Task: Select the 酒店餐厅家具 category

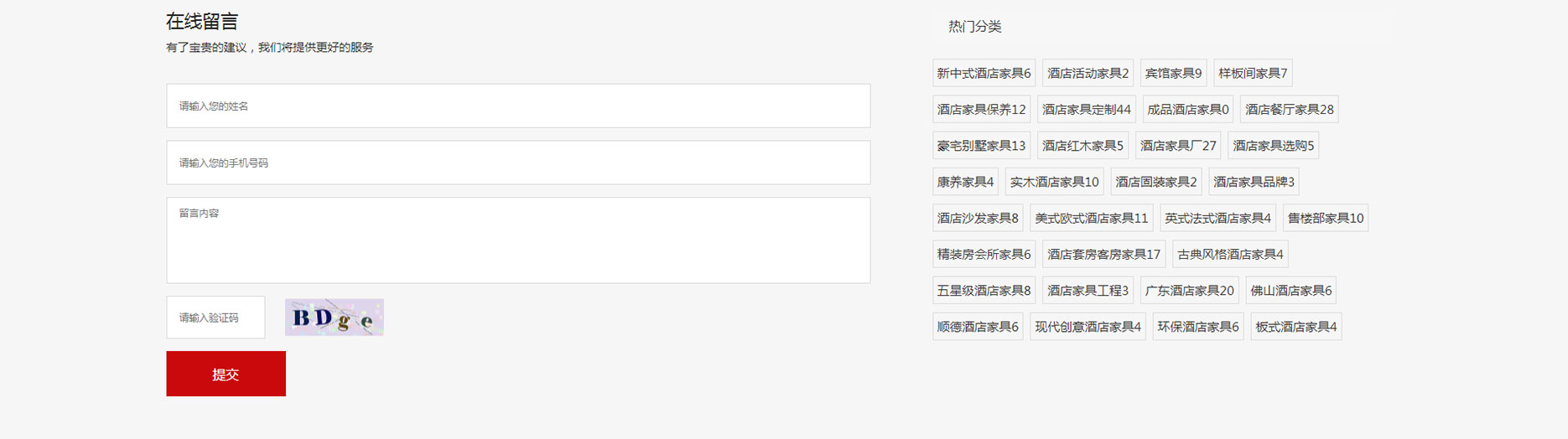Action: click(x=1289, y=109)
